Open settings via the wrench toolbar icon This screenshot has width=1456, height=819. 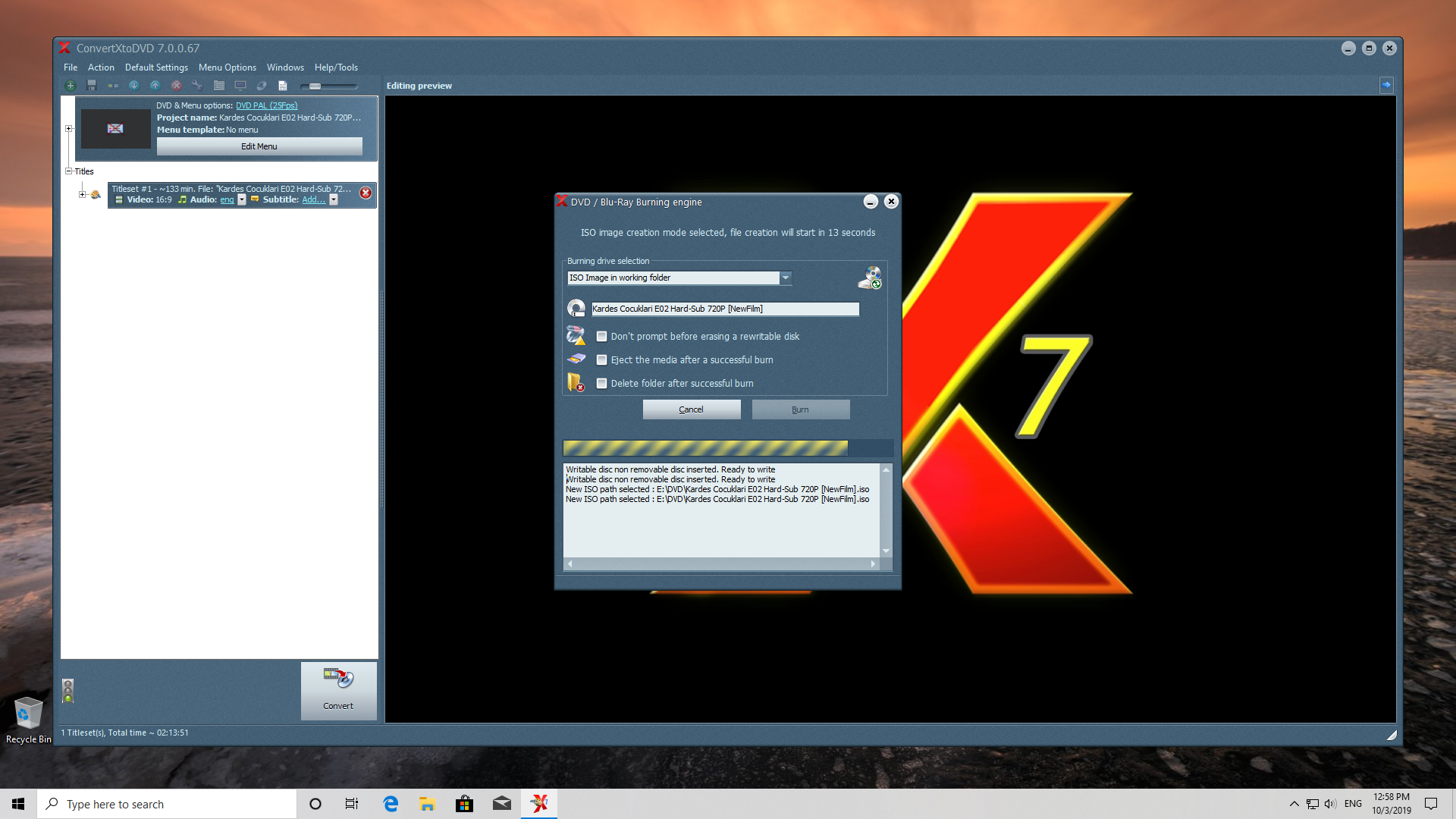197,86
